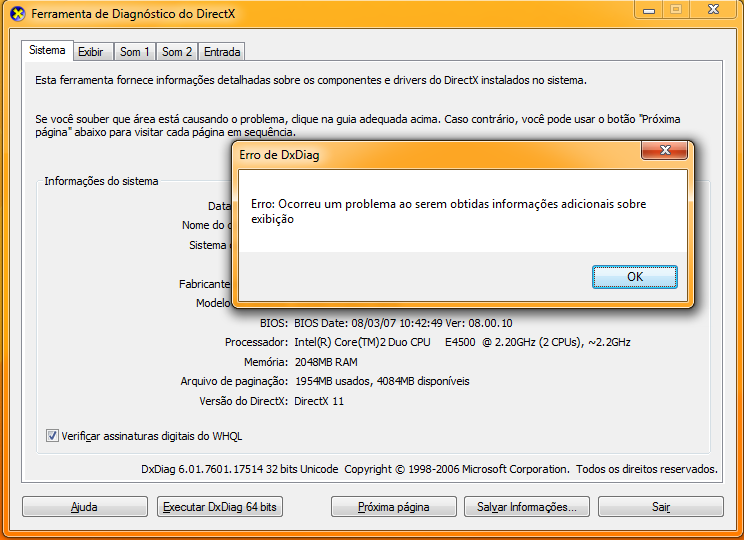Open the Som 2 tab
Viewport: 744px width, 540px height.
[177, 52]
